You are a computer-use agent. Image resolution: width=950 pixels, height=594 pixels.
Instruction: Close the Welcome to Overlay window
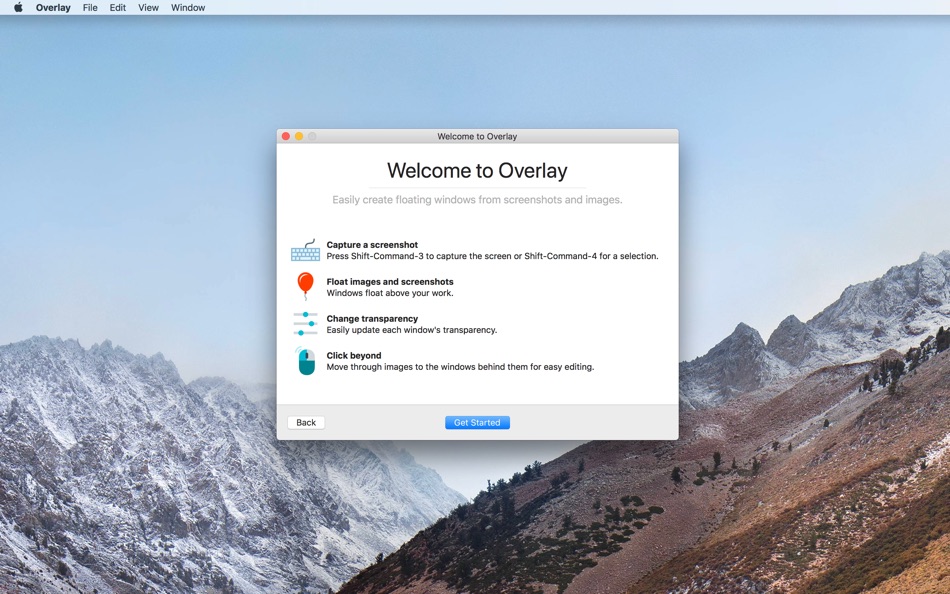[286, 136]
